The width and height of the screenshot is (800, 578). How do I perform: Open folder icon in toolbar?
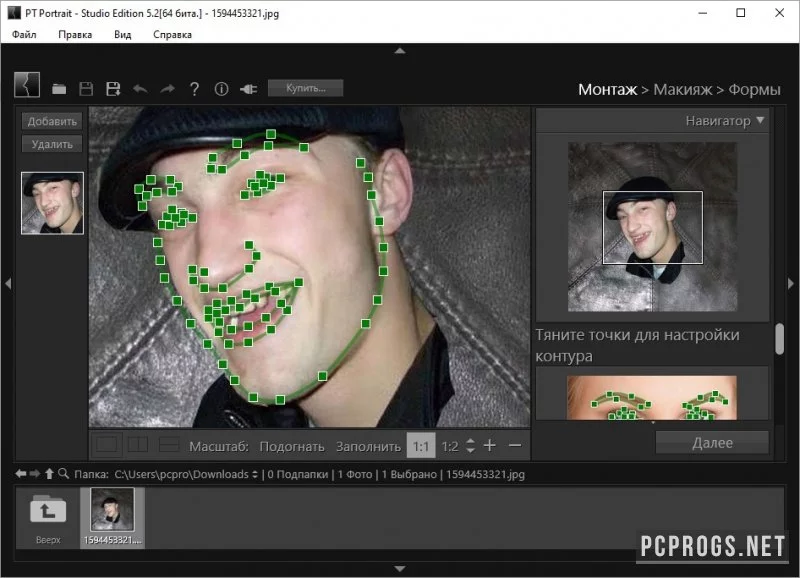[x=59, y=89]
